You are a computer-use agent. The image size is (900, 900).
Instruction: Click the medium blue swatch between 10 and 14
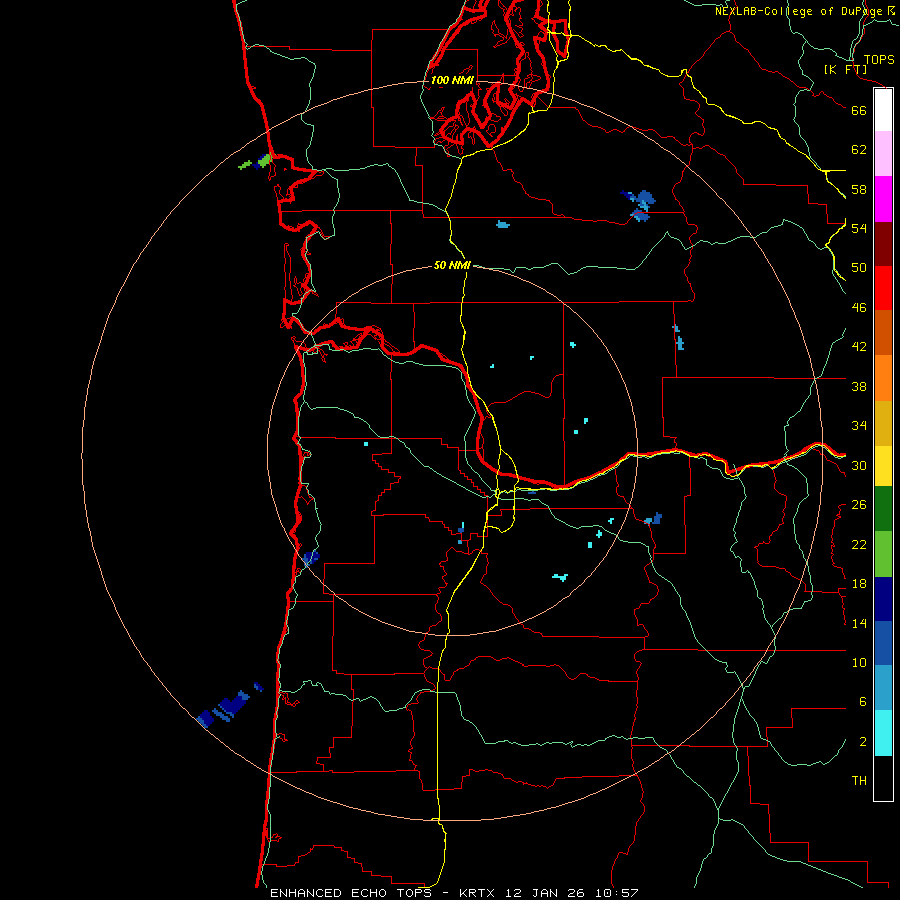pos(883,643)
